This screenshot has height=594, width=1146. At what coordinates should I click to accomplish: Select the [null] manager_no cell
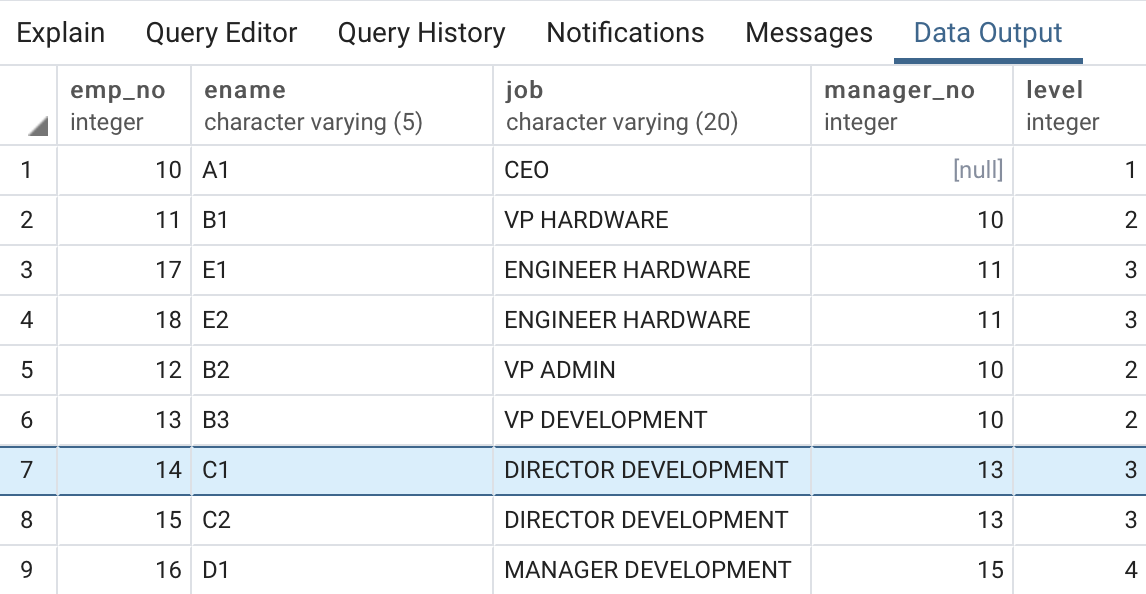(911, 170)
